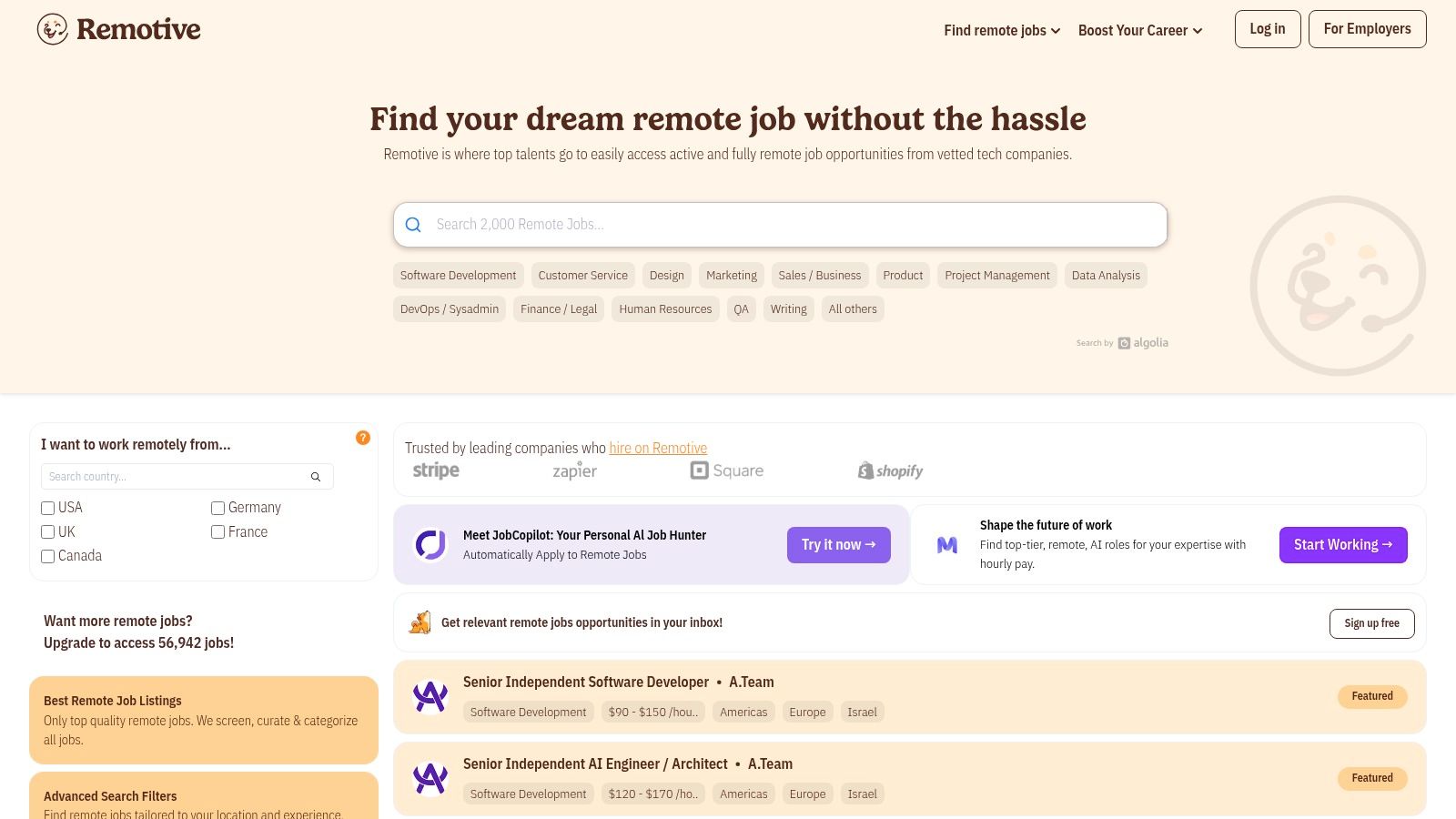Viewport: 1456px width, 819px height.
Task: Click the Try it now button
Action: pyautogui.click(x=838, y=544)
